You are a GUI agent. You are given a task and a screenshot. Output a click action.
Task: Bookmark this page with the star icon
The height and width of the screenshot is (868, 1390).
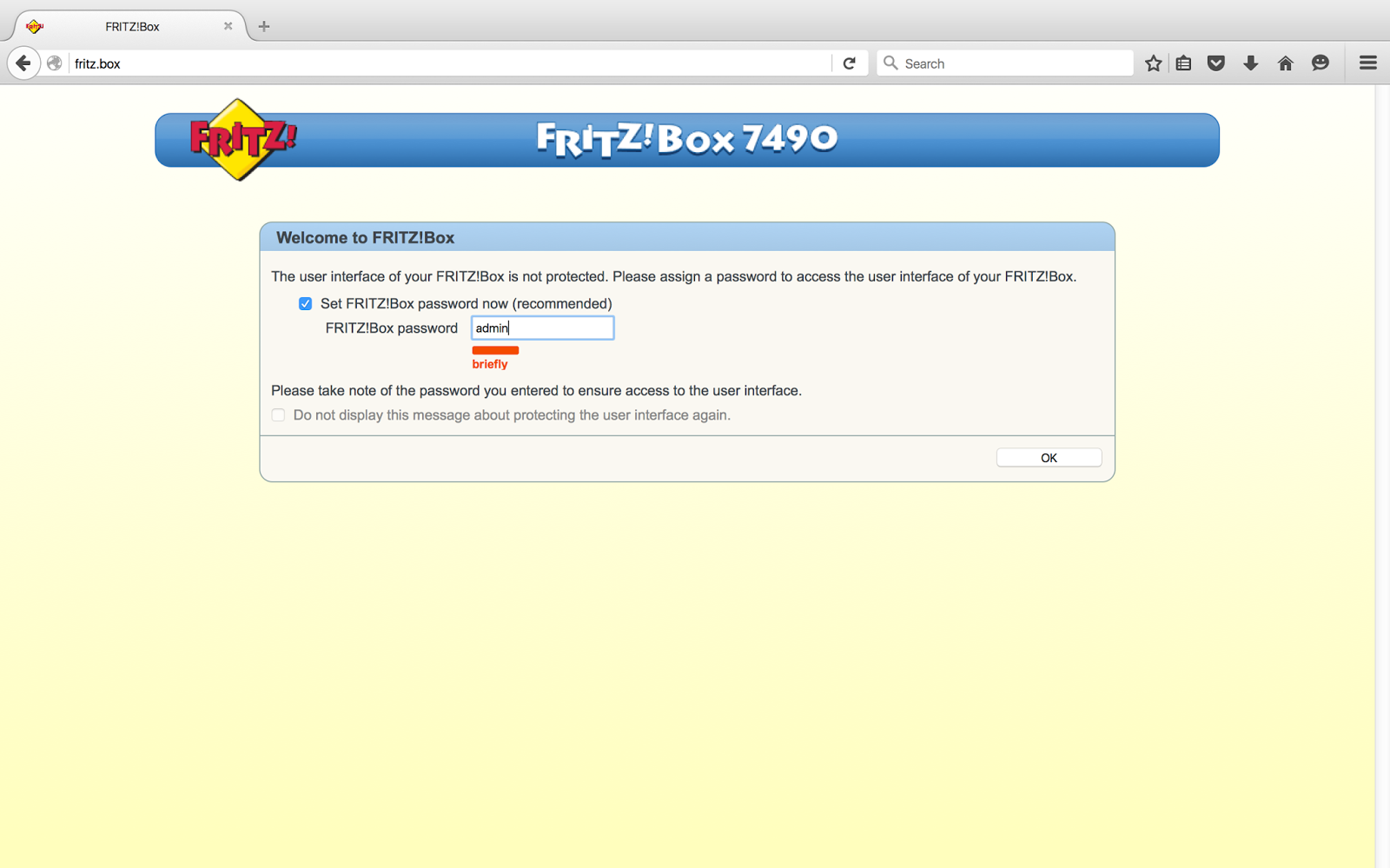pos(1154,63)
